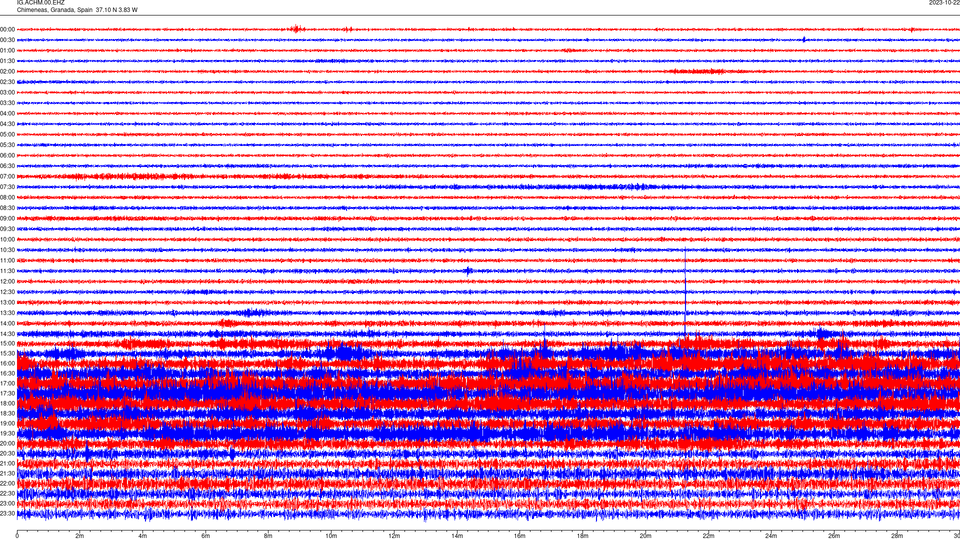Select the 13:00 trace time label
The width and height of the screenshot is (960, 540).
(7, 302)
